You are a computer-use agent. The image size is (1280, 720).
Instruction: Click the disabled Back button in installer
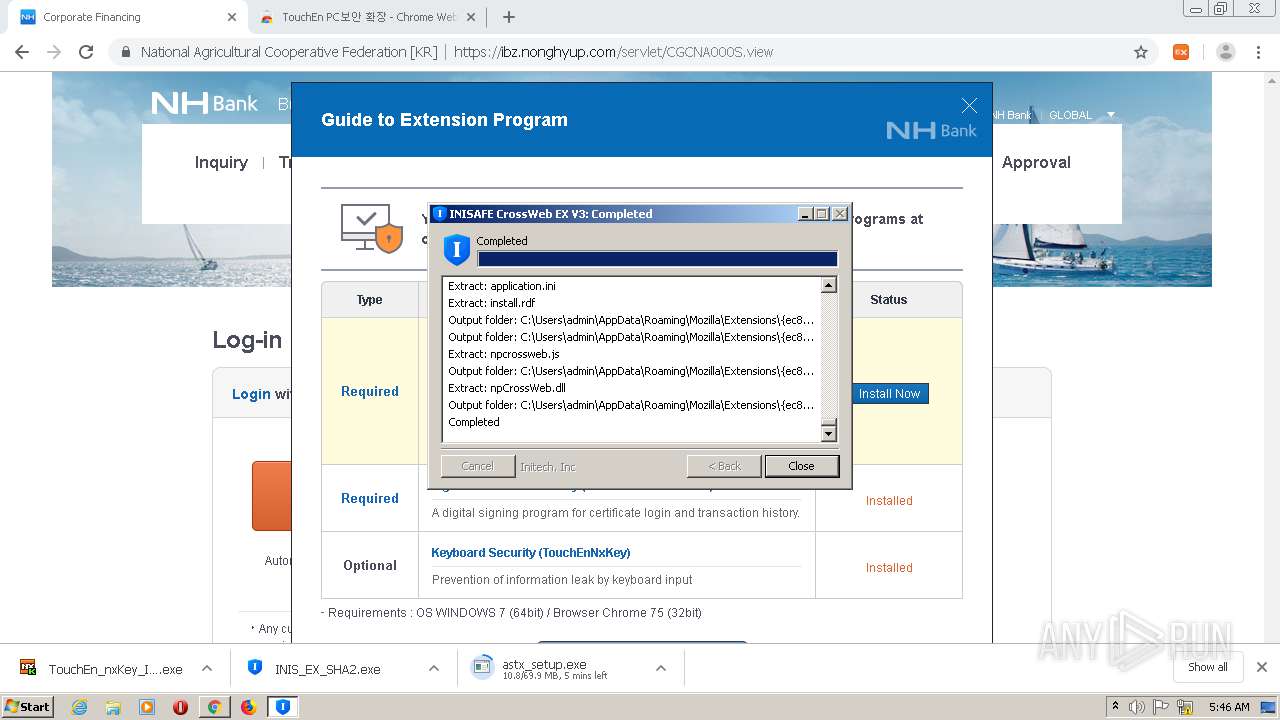point(724,466)
